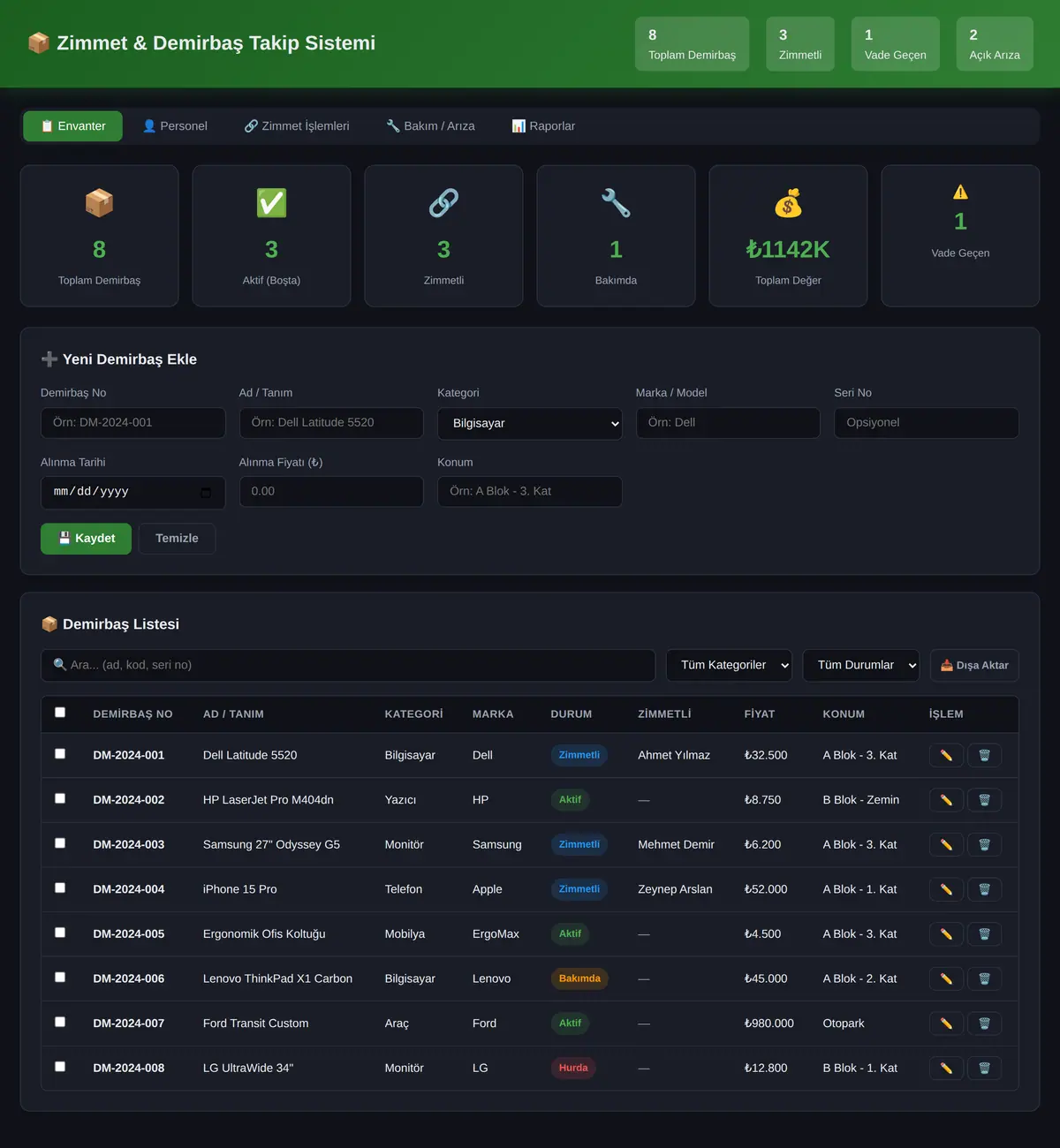Edit the HP LaserJet Pro M404dn row
The image size is (1060, 1148).
point(946,800)
